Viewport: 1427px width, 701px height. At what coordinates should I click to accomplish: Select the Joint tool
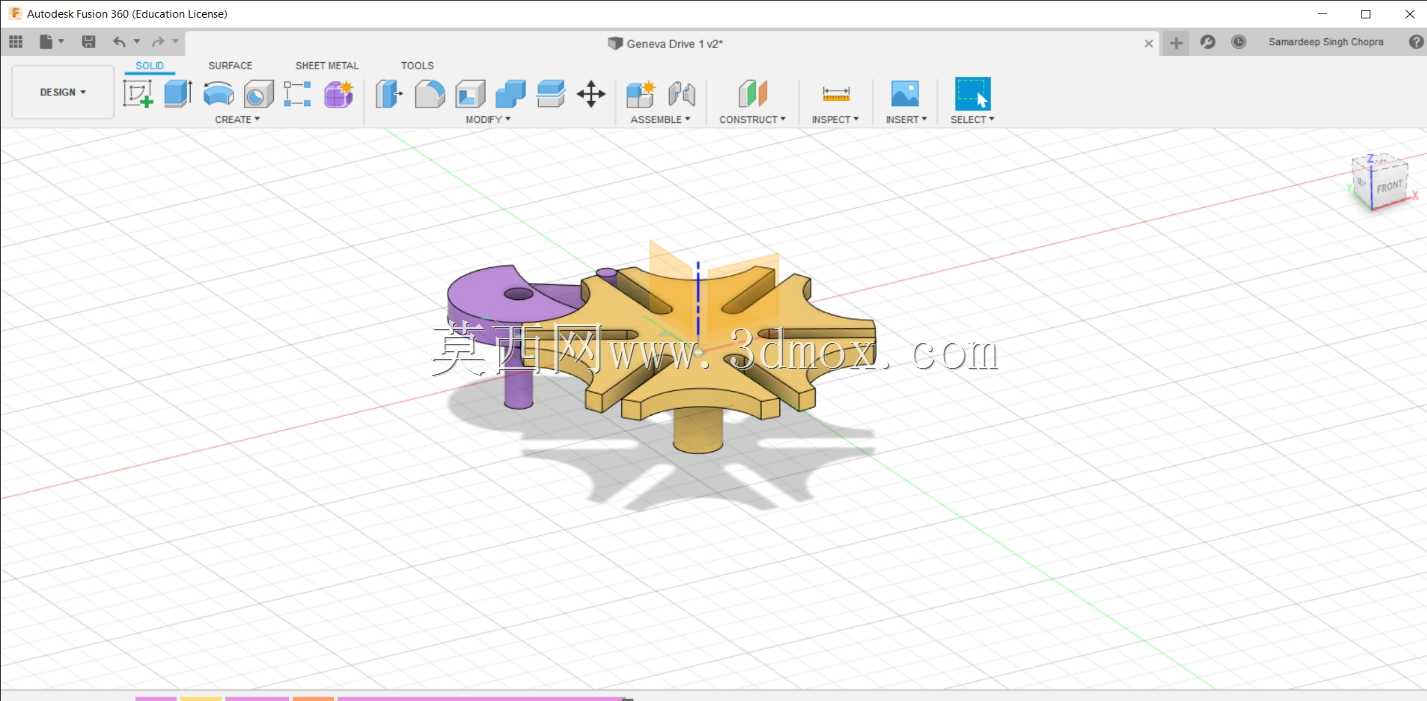(x=681, y=94)
